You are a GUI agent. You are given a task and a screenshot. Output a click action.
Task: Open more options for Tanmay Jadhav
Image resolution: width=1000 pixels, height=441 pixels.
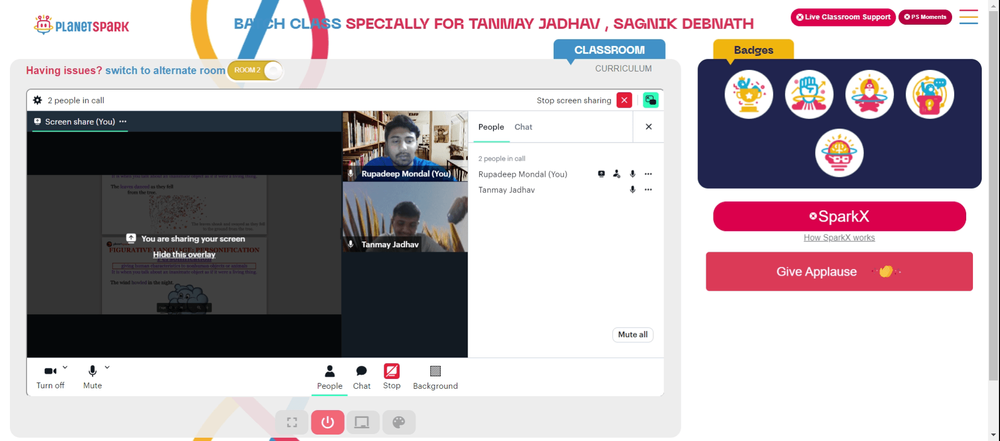(x=648, y=190)
